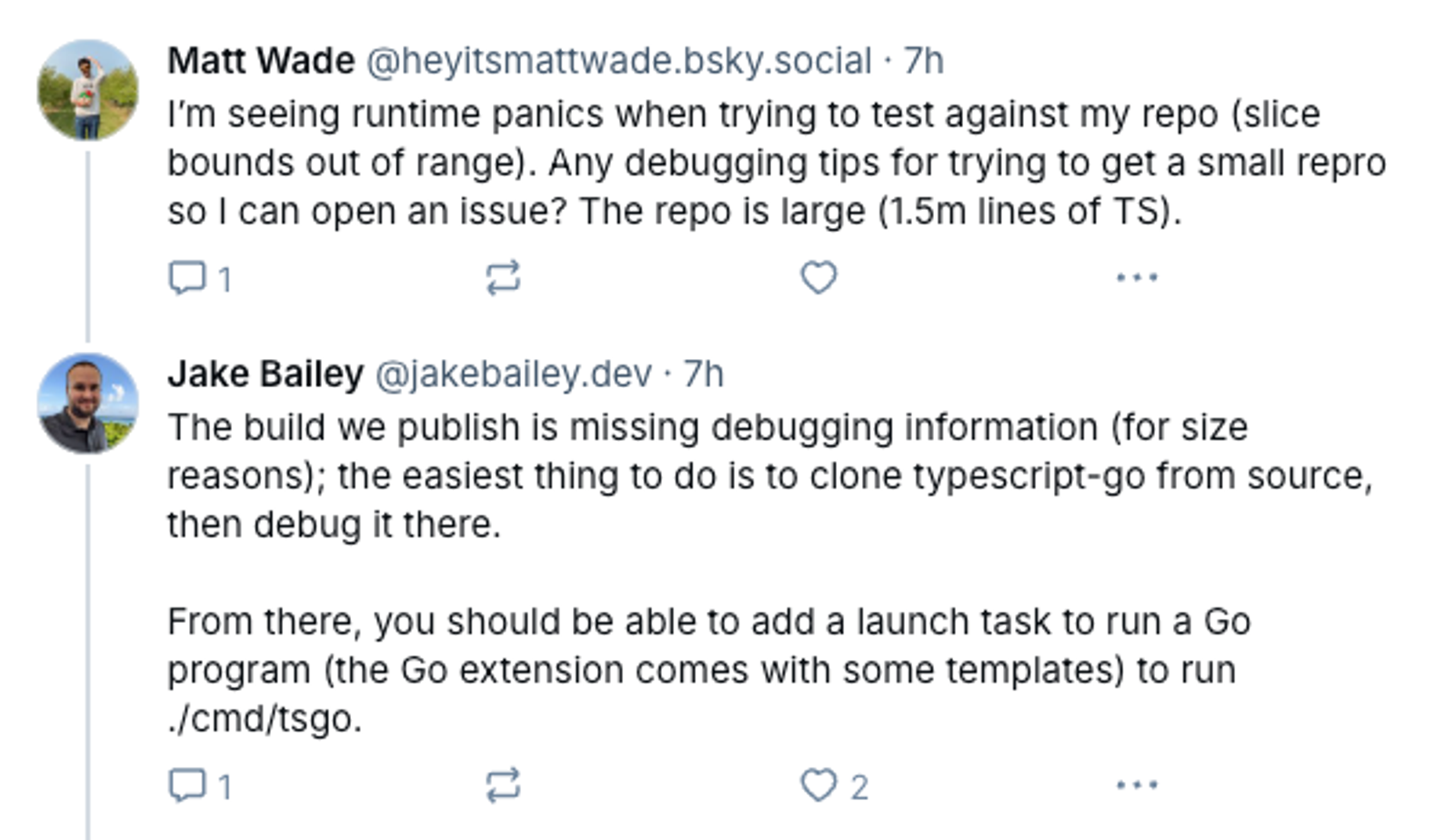The height and width of the screenshot is (840, 1455).
Task: Open the @jakebailey.dev handle
Action: (514, 374)
